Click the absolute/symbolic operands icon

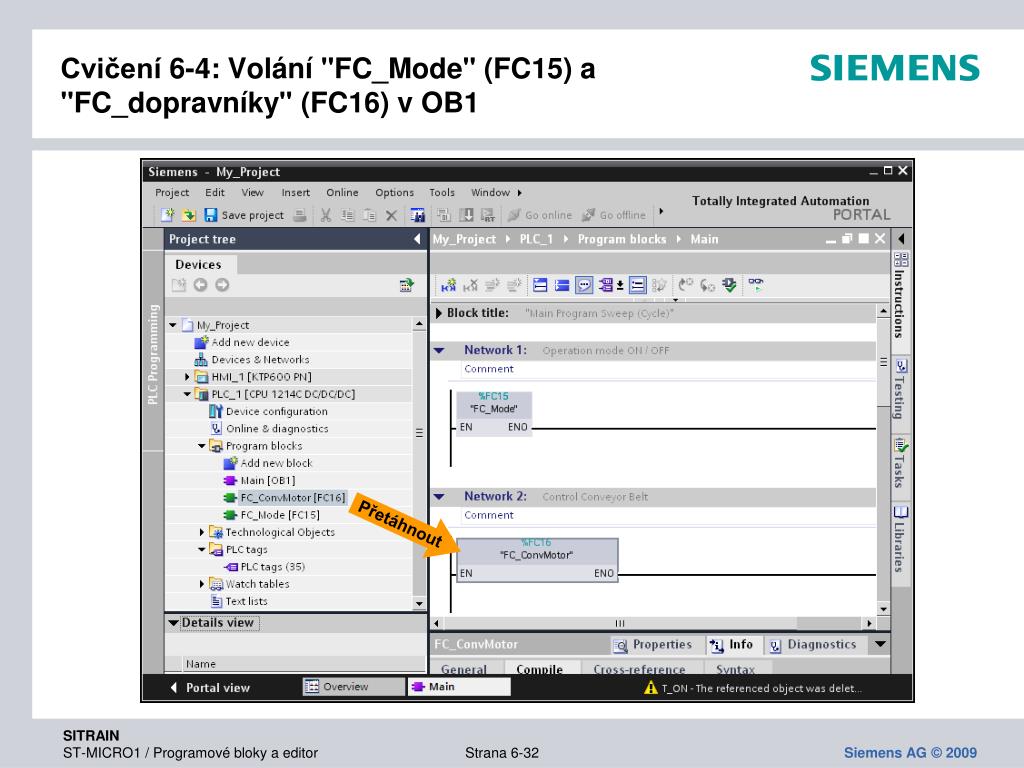[x=607, y=285]
